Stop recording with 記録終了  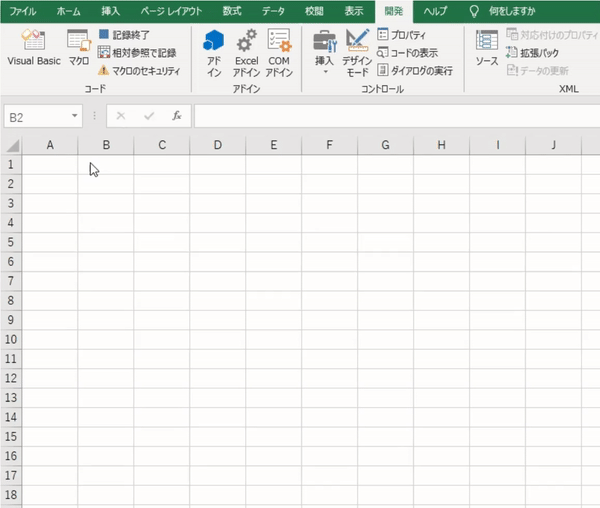pyautogui.click(x=124, y=35)
